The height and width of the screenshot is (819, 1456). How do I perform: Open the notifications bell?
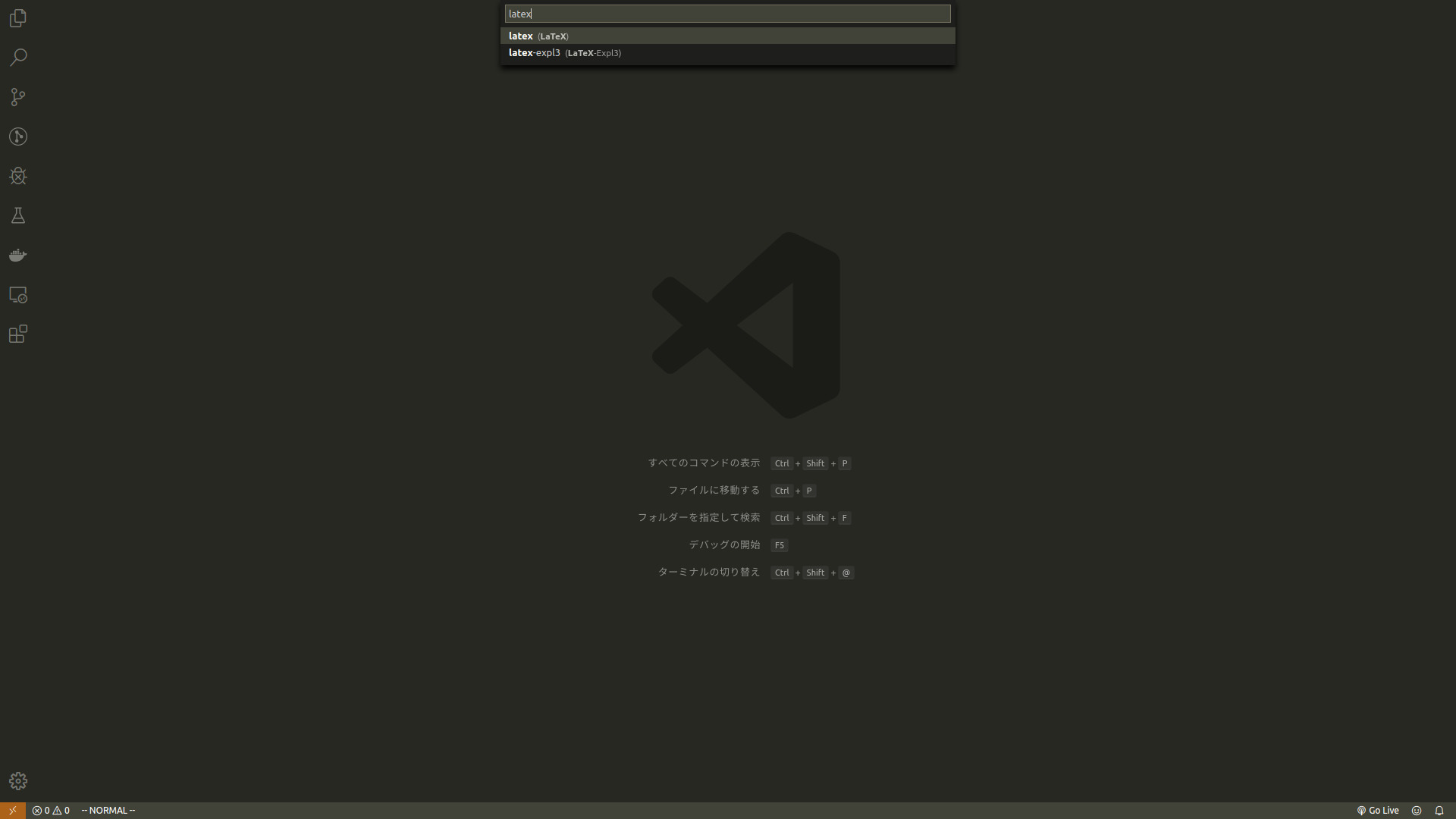point(1439,811)
